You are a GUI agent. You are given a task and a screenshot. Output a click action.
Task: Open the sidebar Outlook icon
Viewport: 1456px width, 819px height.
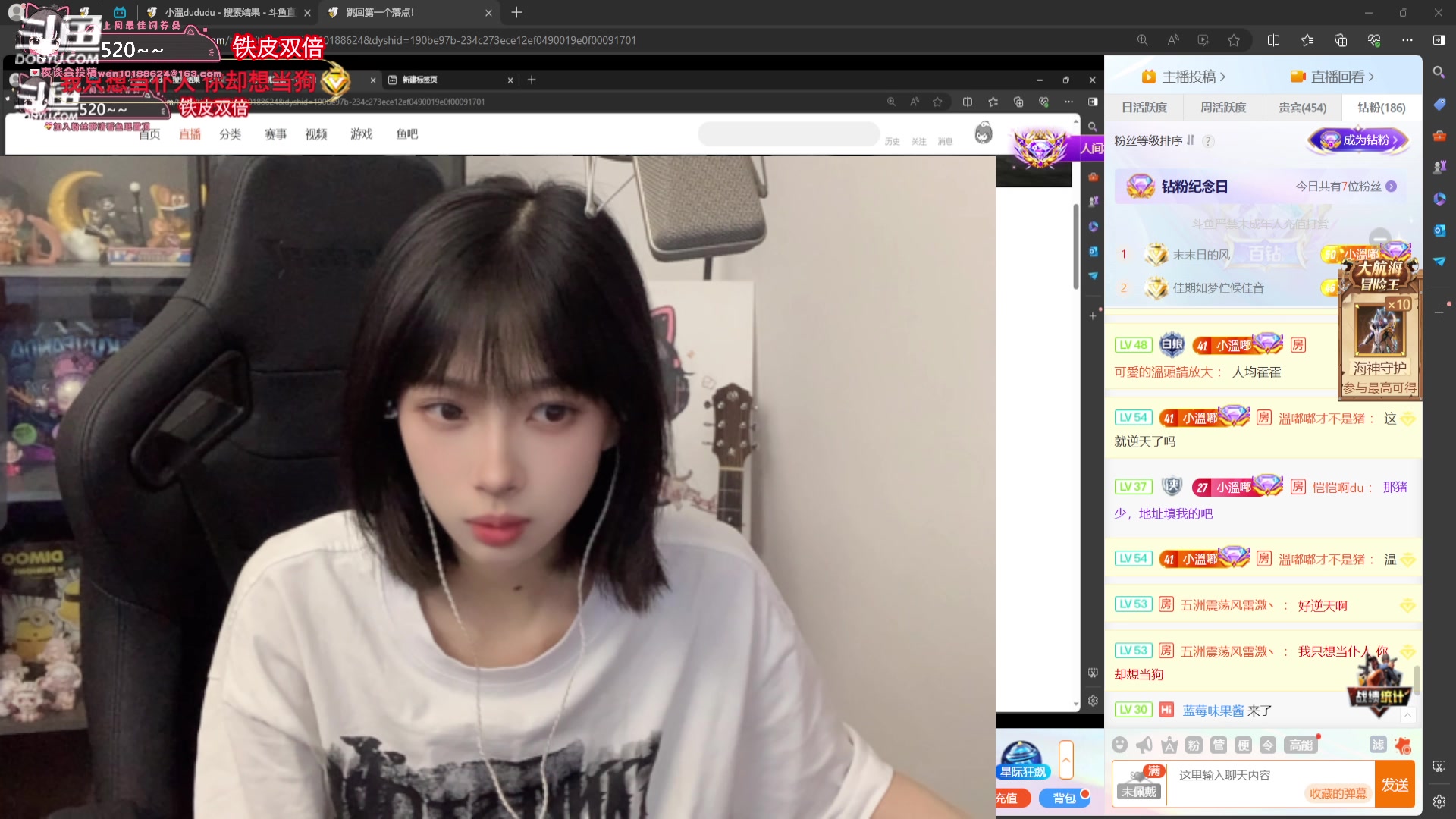pos(1439,231)
